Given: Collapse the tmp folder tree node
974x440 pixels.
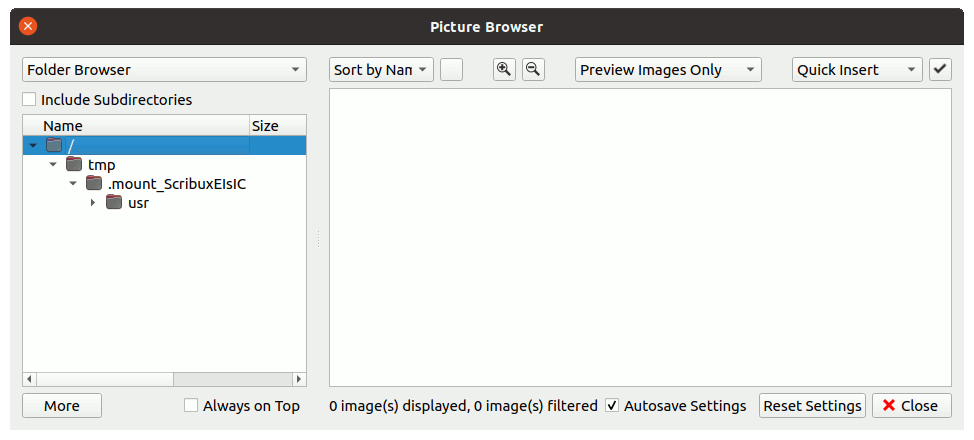Looking at the screenshot, I should coord(53,164).
